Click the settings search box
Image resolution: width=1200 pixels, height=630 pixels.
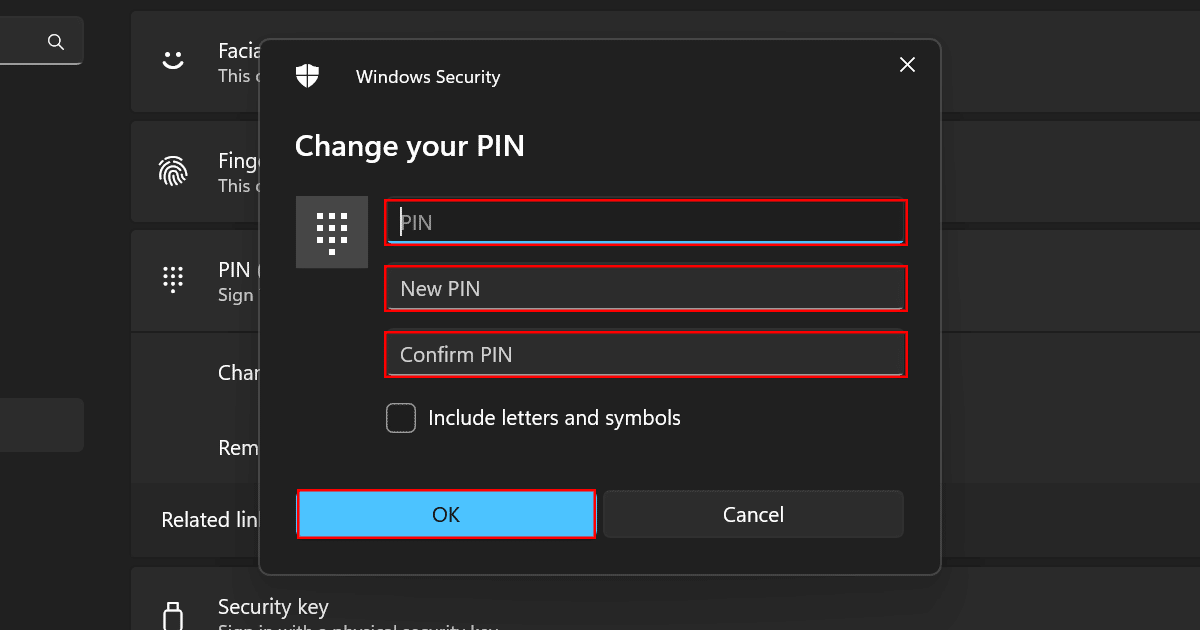pos(25,41)
